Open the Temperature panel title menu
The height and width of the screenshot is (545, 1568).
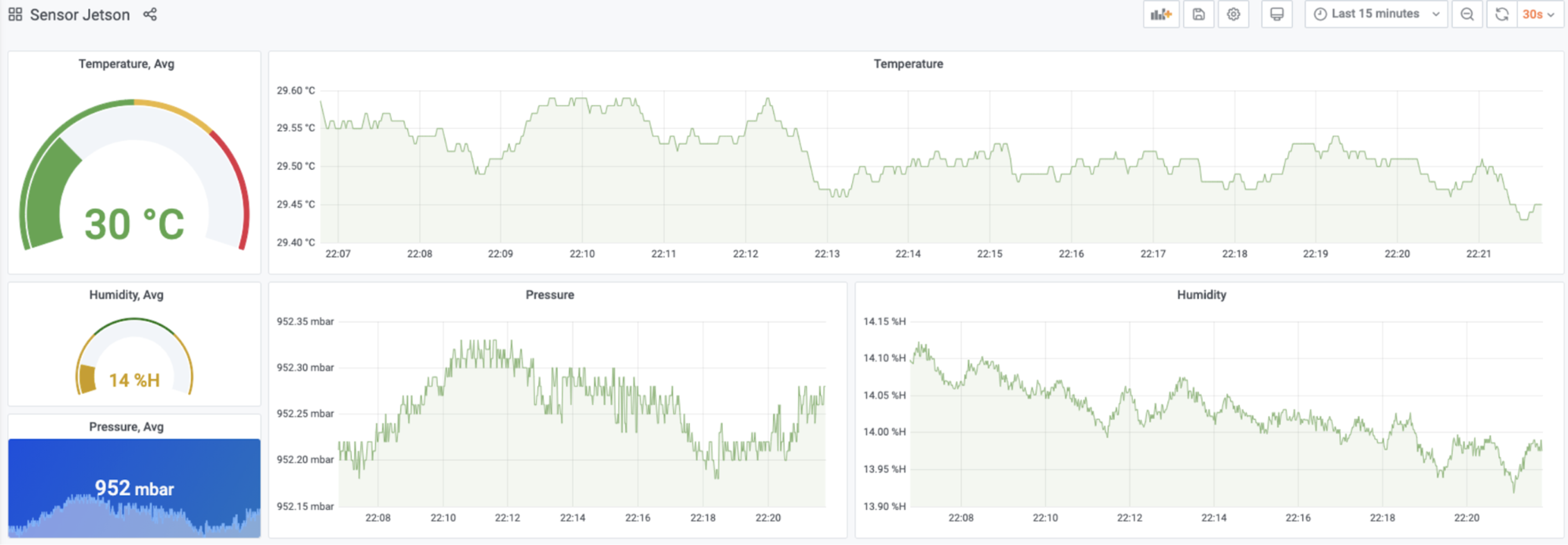908,64
